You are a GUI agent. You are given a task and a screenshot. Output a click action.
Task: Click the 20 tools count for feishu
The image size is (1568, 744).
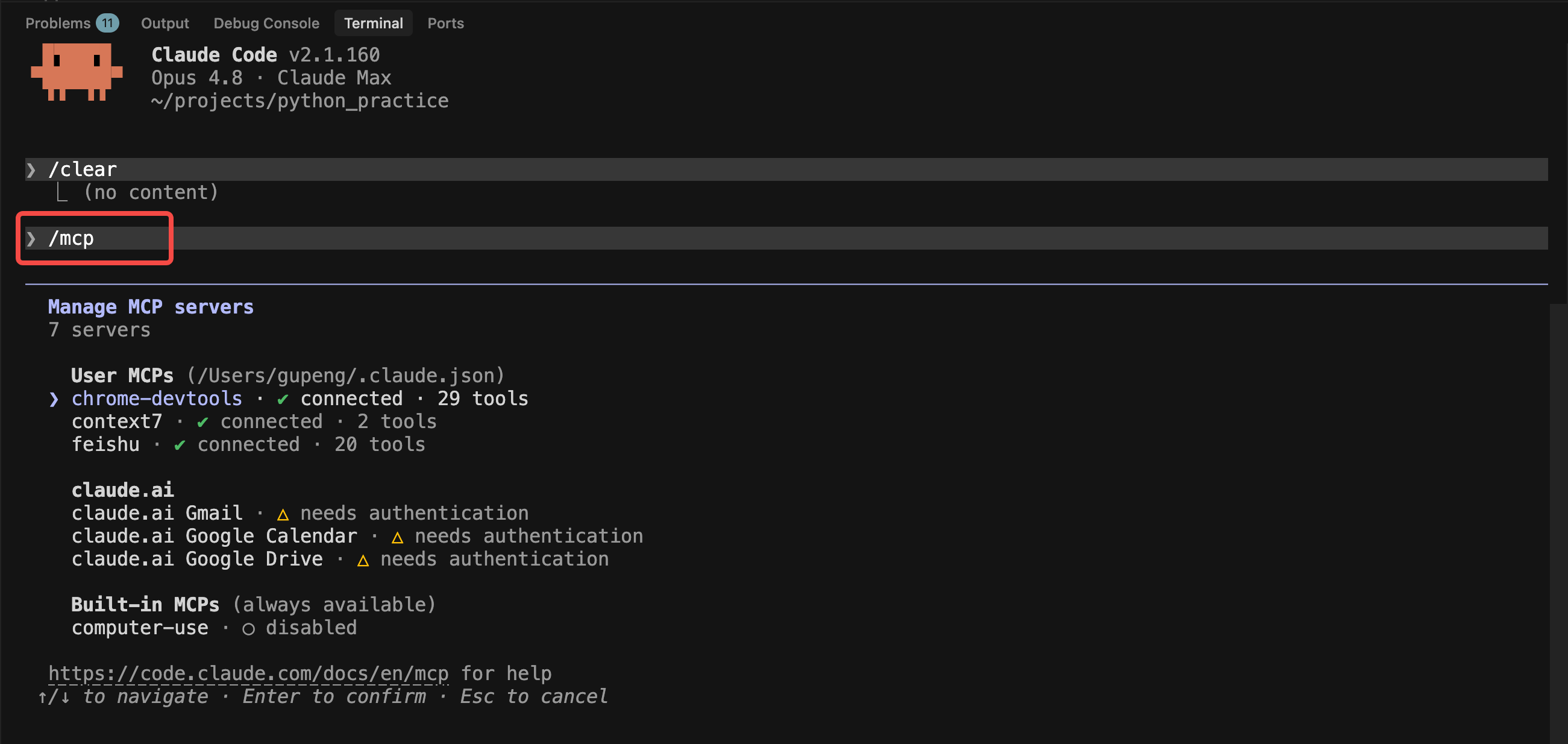pos(380,444)
